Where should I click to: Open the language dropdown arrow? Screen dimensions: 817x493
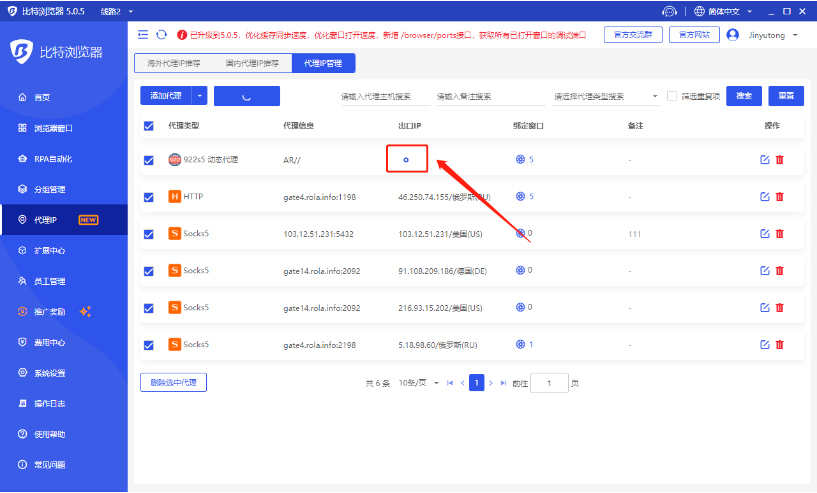coord(750,11)
